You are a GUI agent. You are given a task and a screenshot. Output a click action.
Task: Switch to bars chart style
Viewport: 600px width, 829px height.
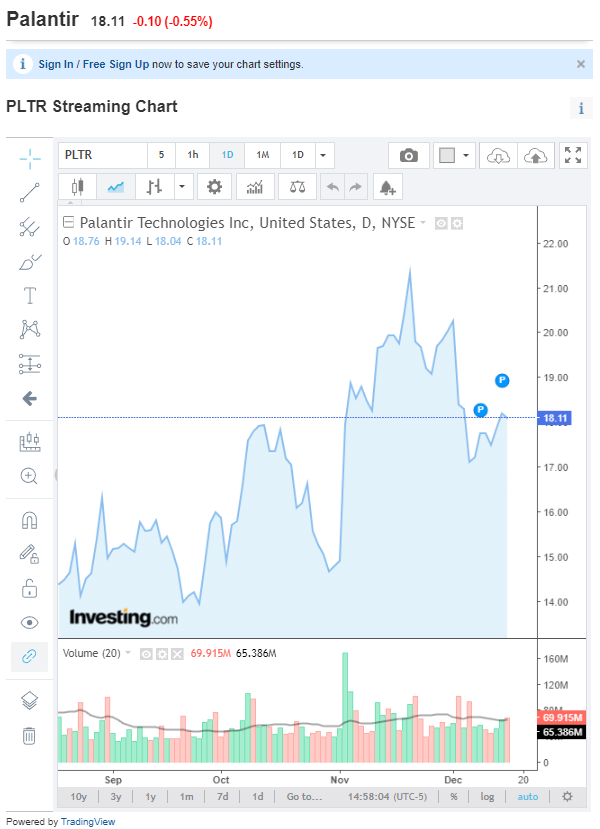point(154,187)
